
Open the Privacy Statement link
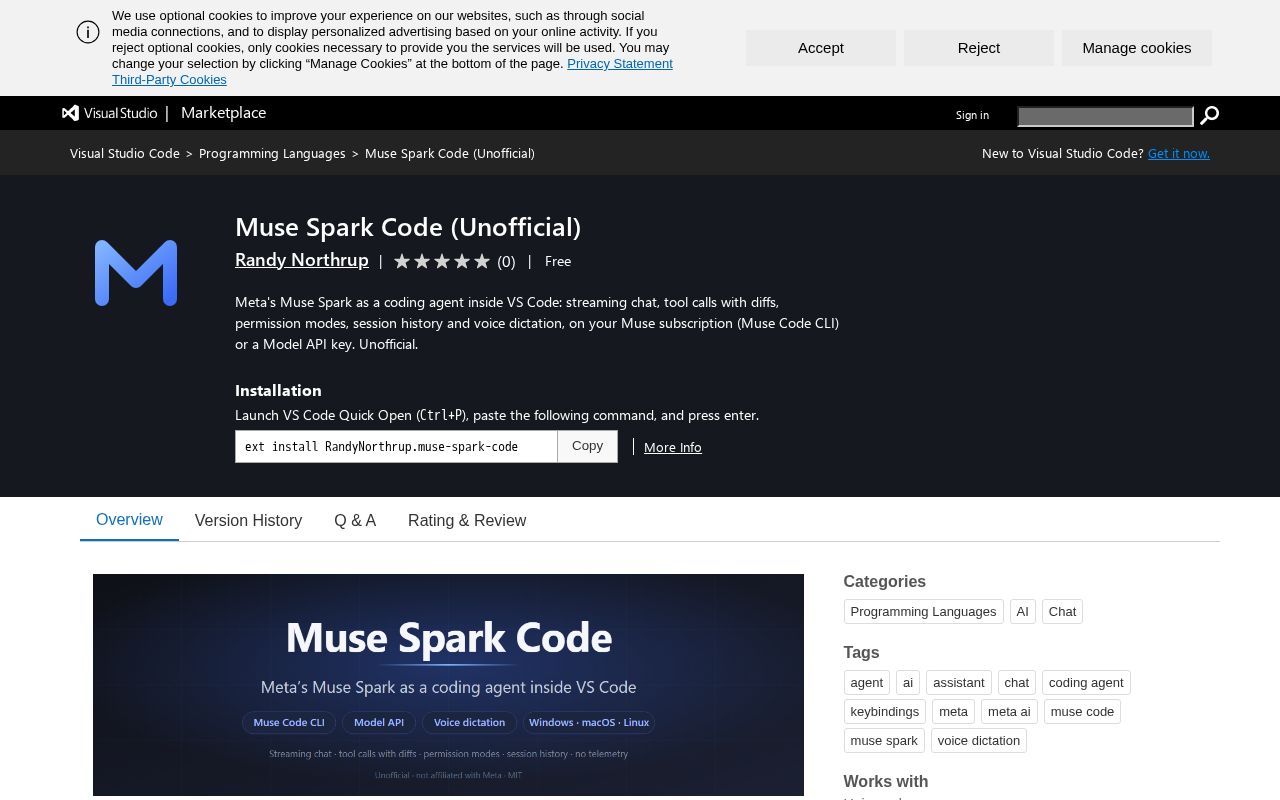[x=620, y=64]
